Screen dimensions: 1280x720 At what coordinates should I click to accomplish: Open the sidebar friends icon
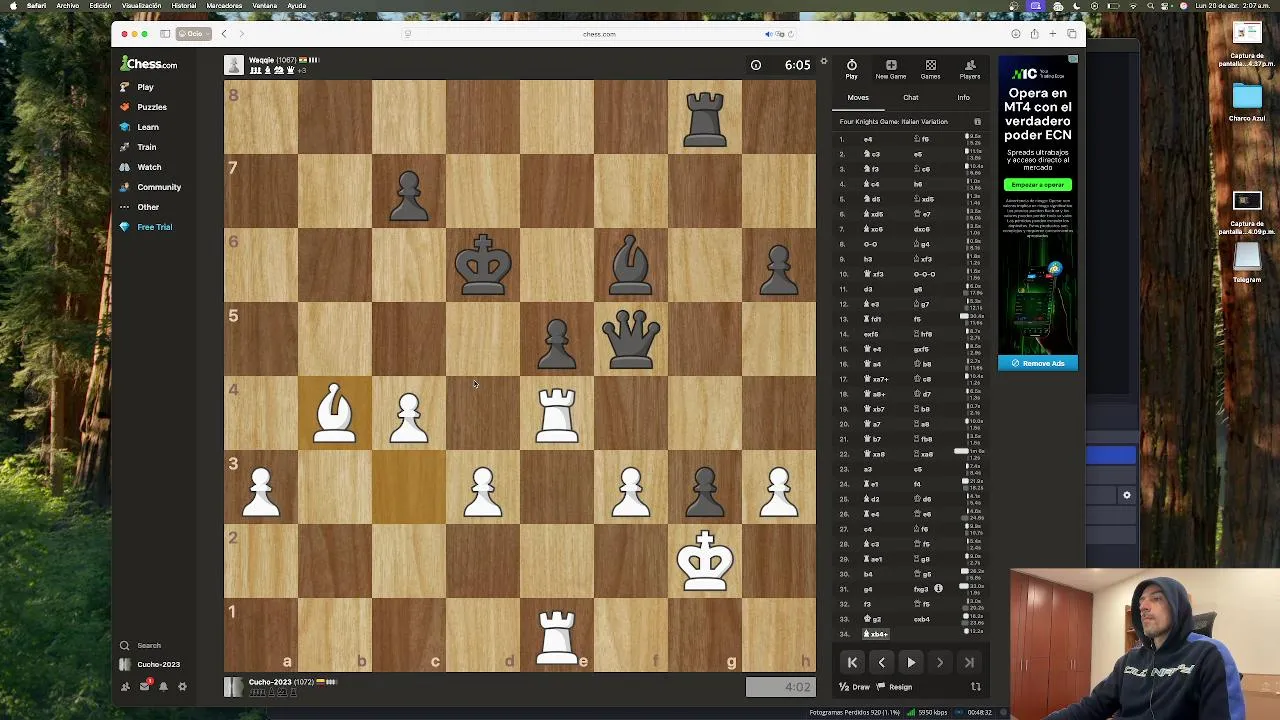(125, 686)
